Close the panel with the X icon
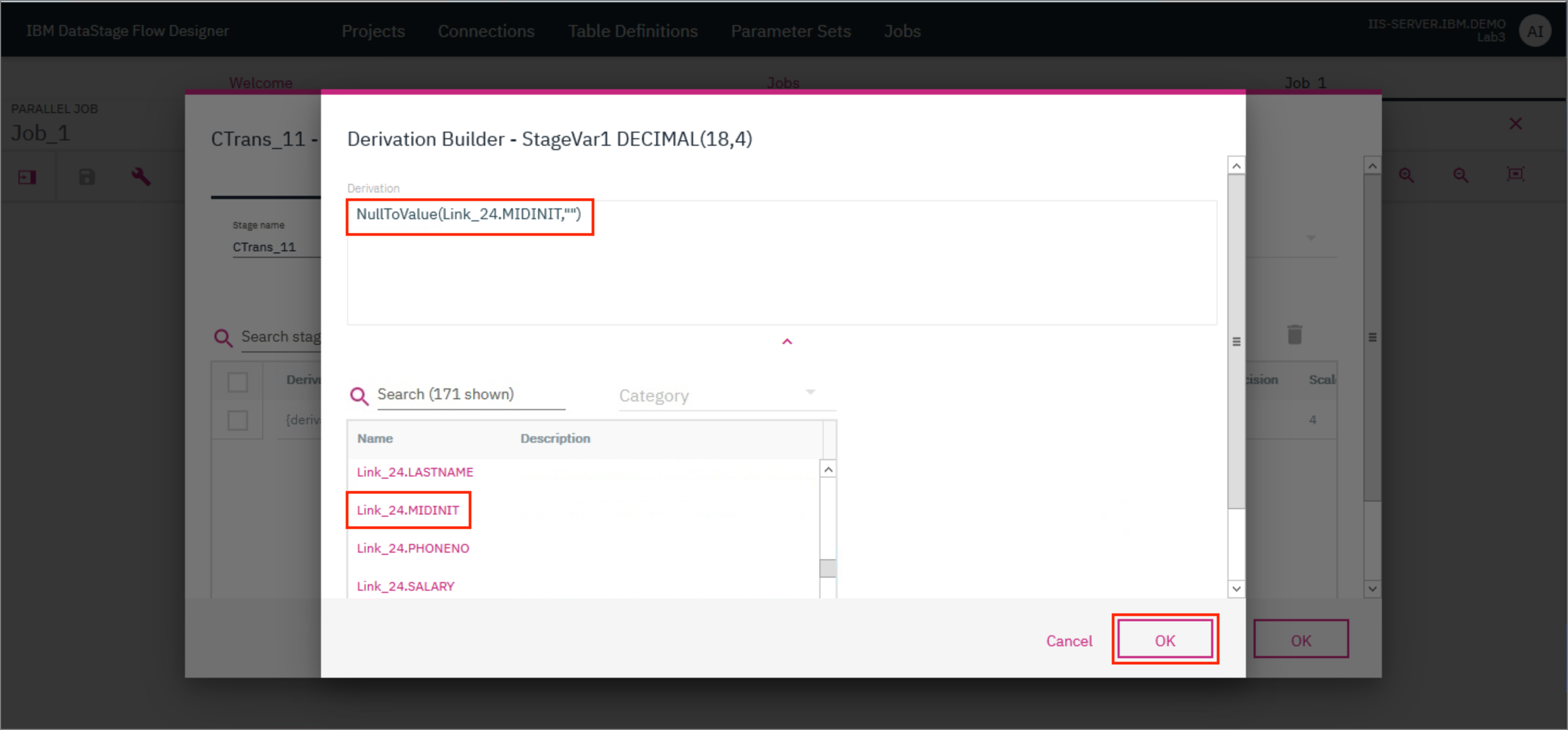Viewport: 1568px width, 730px height. pyautogui.click(x=1515, y=124)
